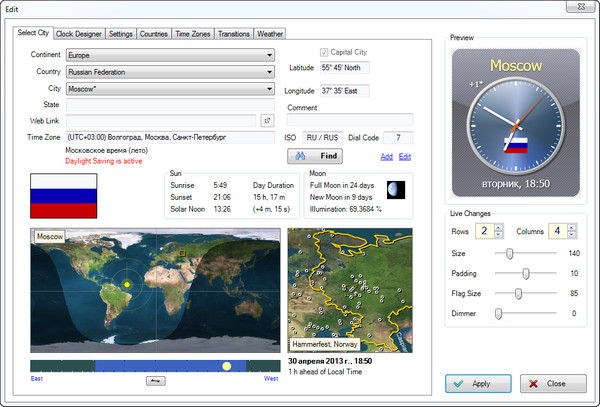Click the Comment input field
This screenshot has width=600, height=407.
click(x=349, y=120)
